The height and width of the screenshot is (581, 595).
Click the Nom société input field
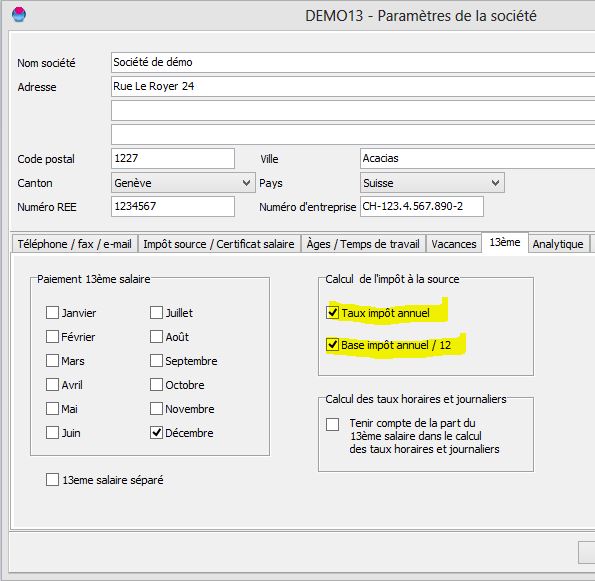pos(353,63)
